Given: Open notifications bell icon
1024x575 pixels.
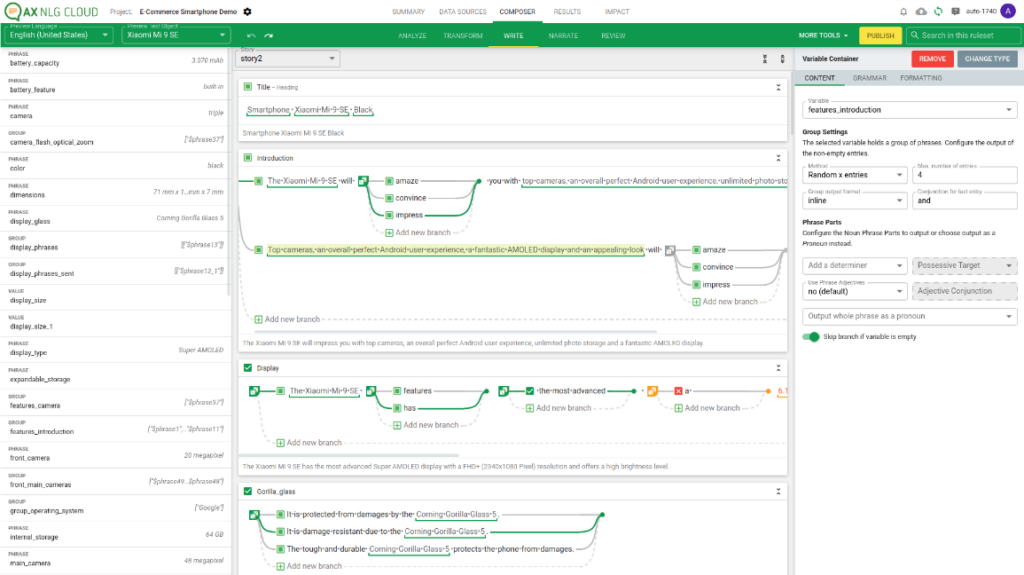Looking at the screenshot, I should [903, 12].
